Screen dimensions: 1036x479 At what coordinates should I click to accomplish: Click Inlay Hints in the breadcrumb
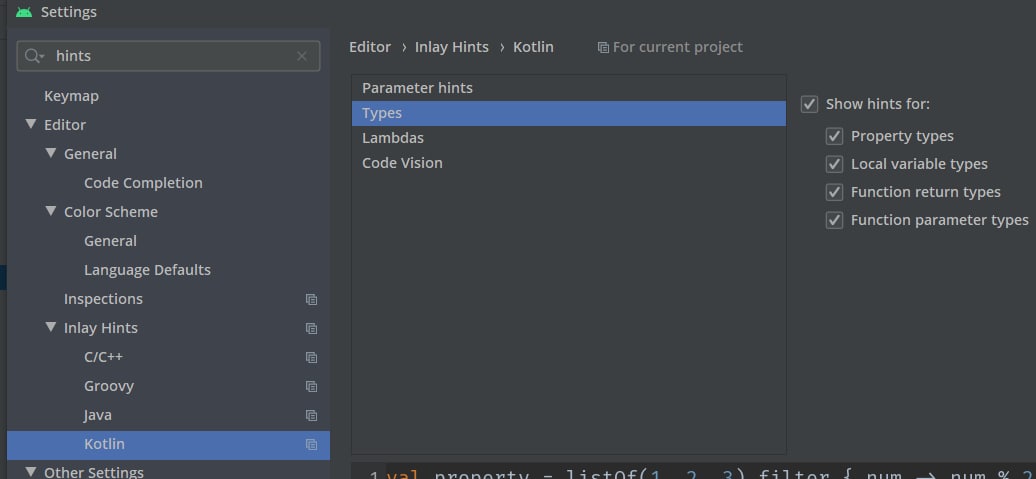pyautogui.click(x=452, y=47)
